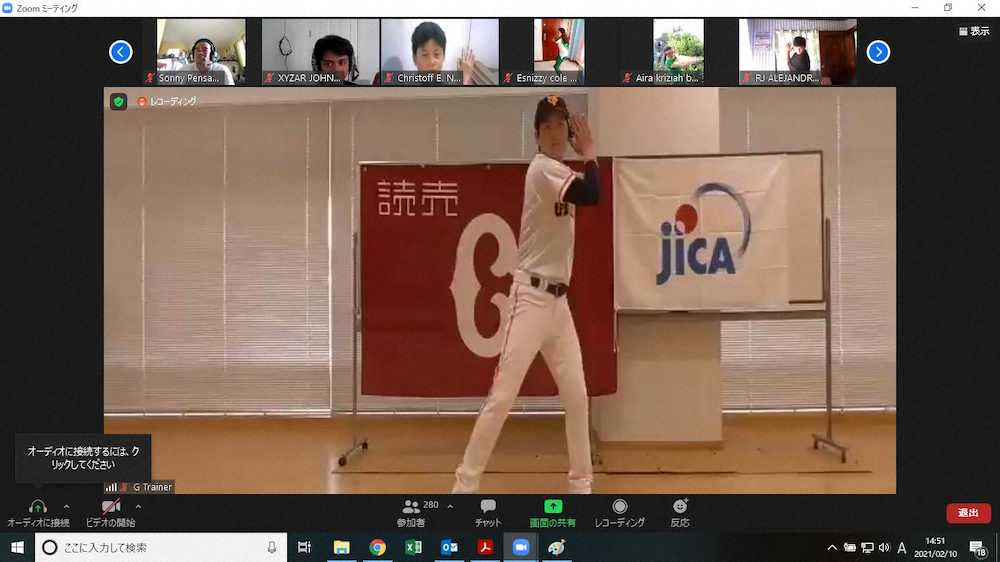This screenshot has width=1000, height=562.
Task: Open the reactions menu
Action: (x=680, y=507)
